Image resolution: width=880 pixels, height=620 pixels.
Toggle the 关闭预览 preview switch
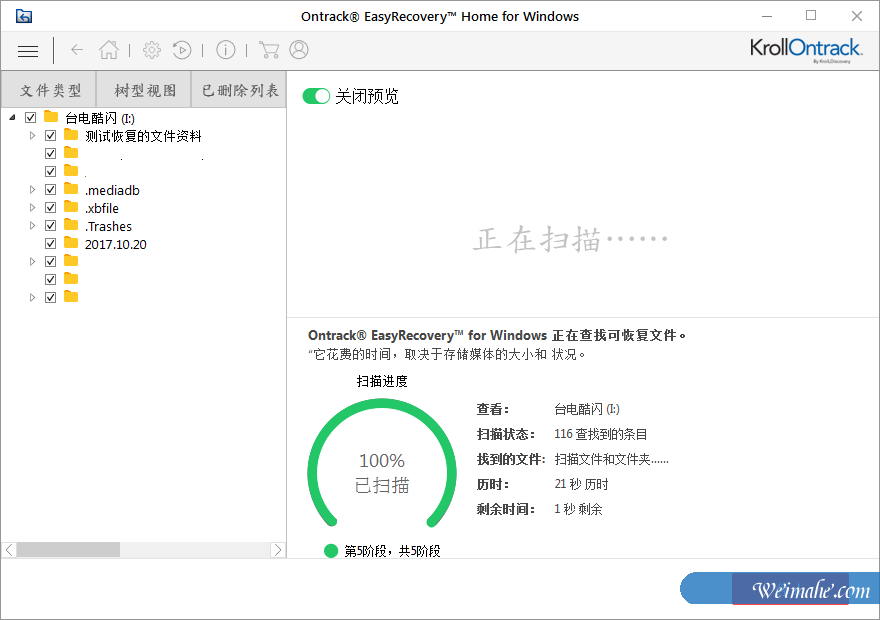317,96
